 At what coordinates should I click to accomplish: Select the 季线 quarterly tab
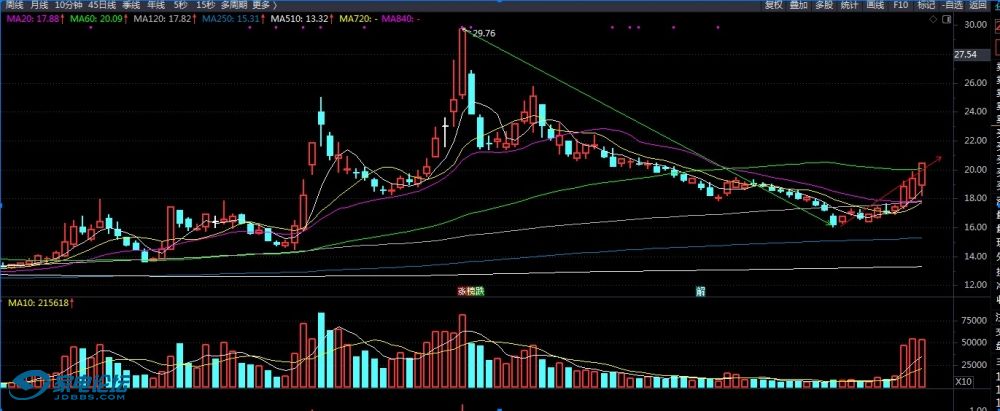coord(132,5)
